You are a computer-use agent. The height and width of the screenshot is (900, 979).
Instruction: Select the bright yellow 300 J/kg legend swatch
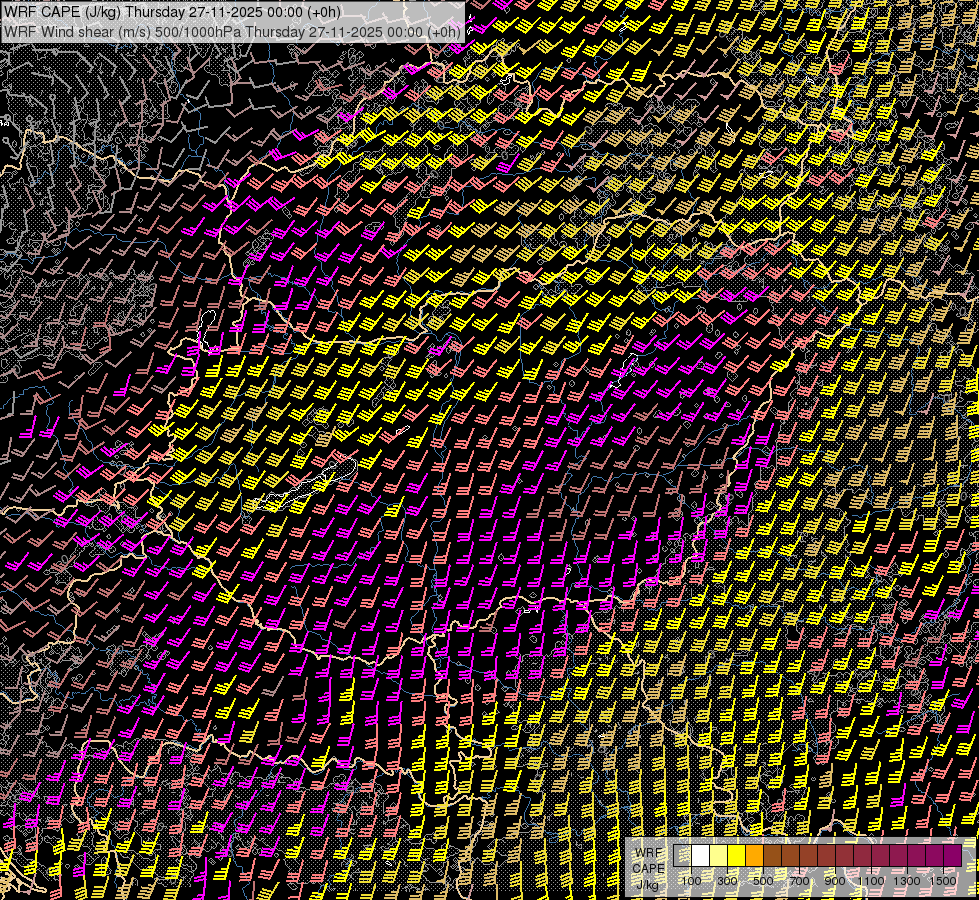pyautogui.click(x=736, y=856)
